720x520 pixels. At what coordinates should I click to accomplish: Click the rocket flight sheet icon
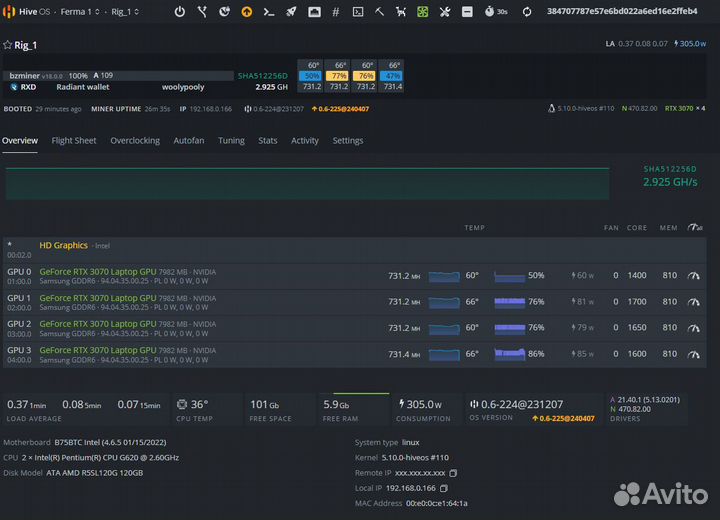coord(291,11)
